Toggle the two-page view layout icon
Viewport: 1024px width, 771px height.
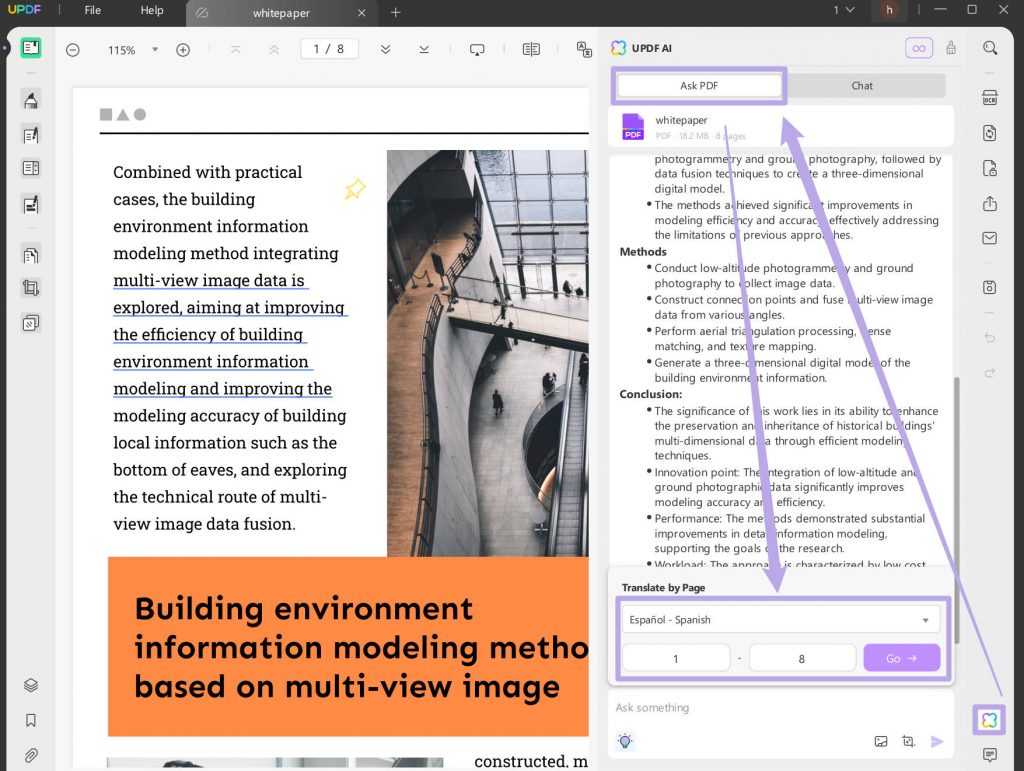point(531,50)
